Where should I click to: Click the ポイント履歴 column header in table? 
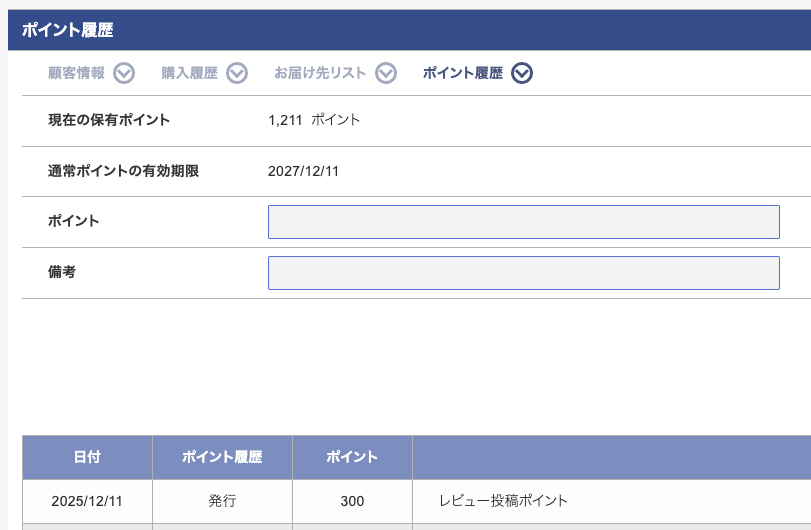tap(222, 457)
